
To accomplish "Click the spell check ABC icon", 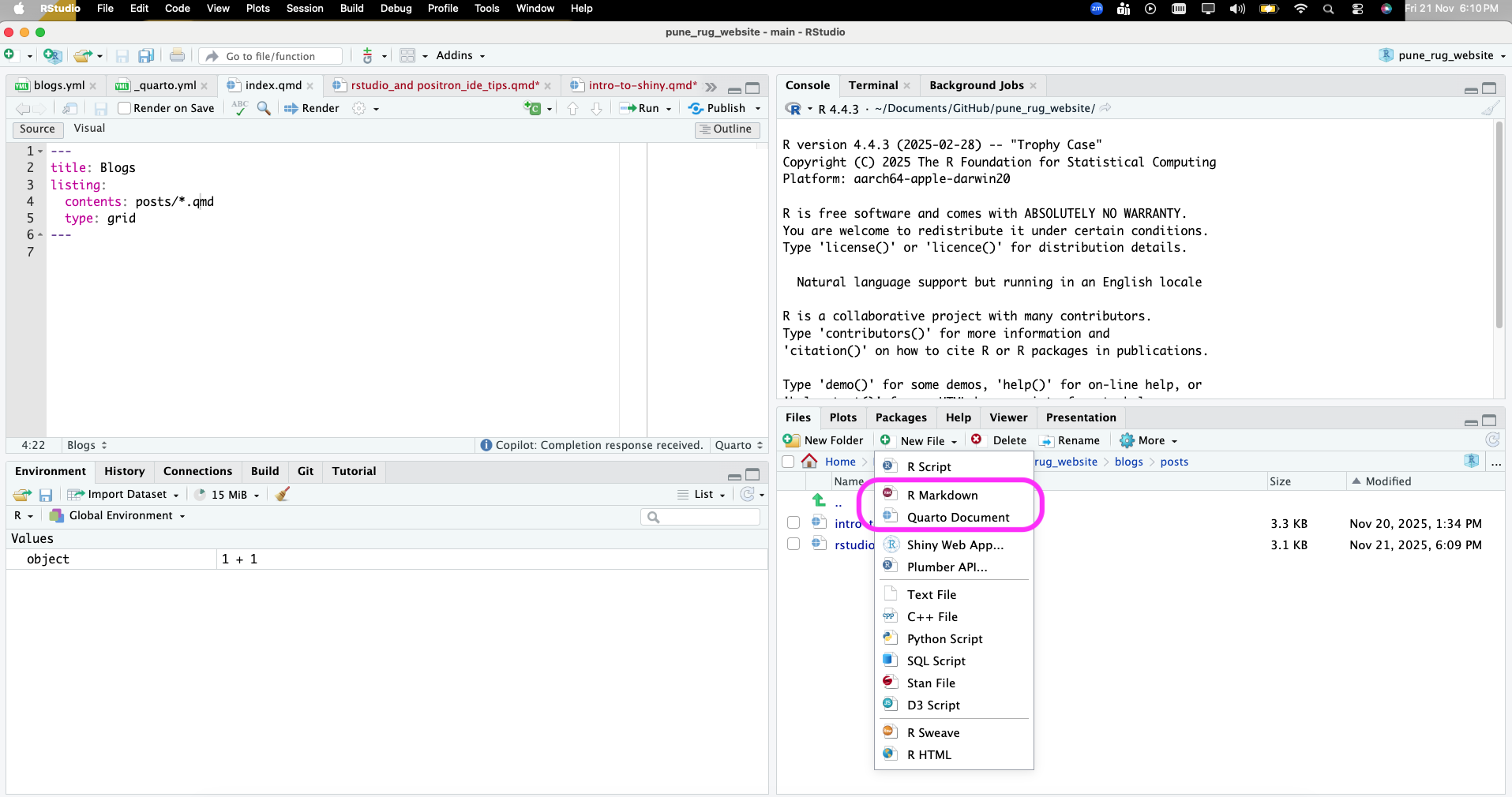I will point(240,108).
